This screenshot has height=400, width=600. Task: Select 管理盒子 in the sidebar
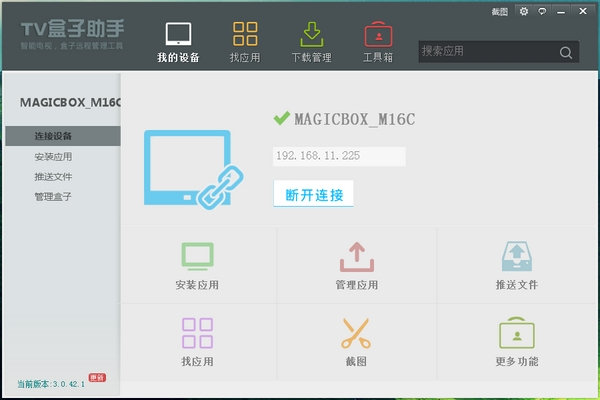(53, 197)
